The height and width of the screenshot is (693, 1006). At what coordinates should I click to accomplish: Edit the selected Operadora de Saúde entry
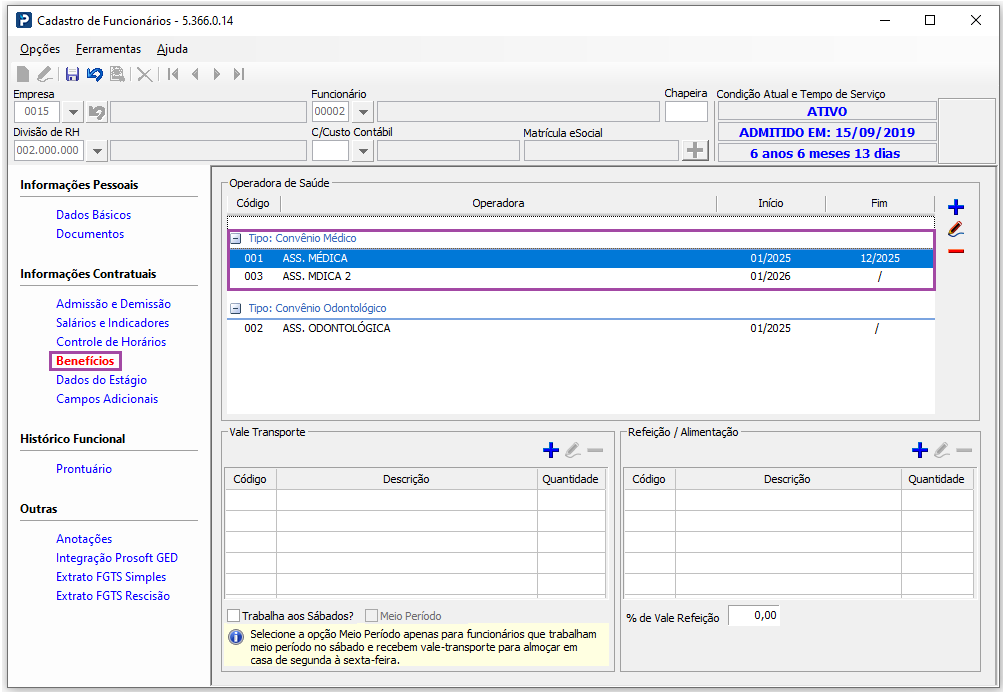coord(956,229)
